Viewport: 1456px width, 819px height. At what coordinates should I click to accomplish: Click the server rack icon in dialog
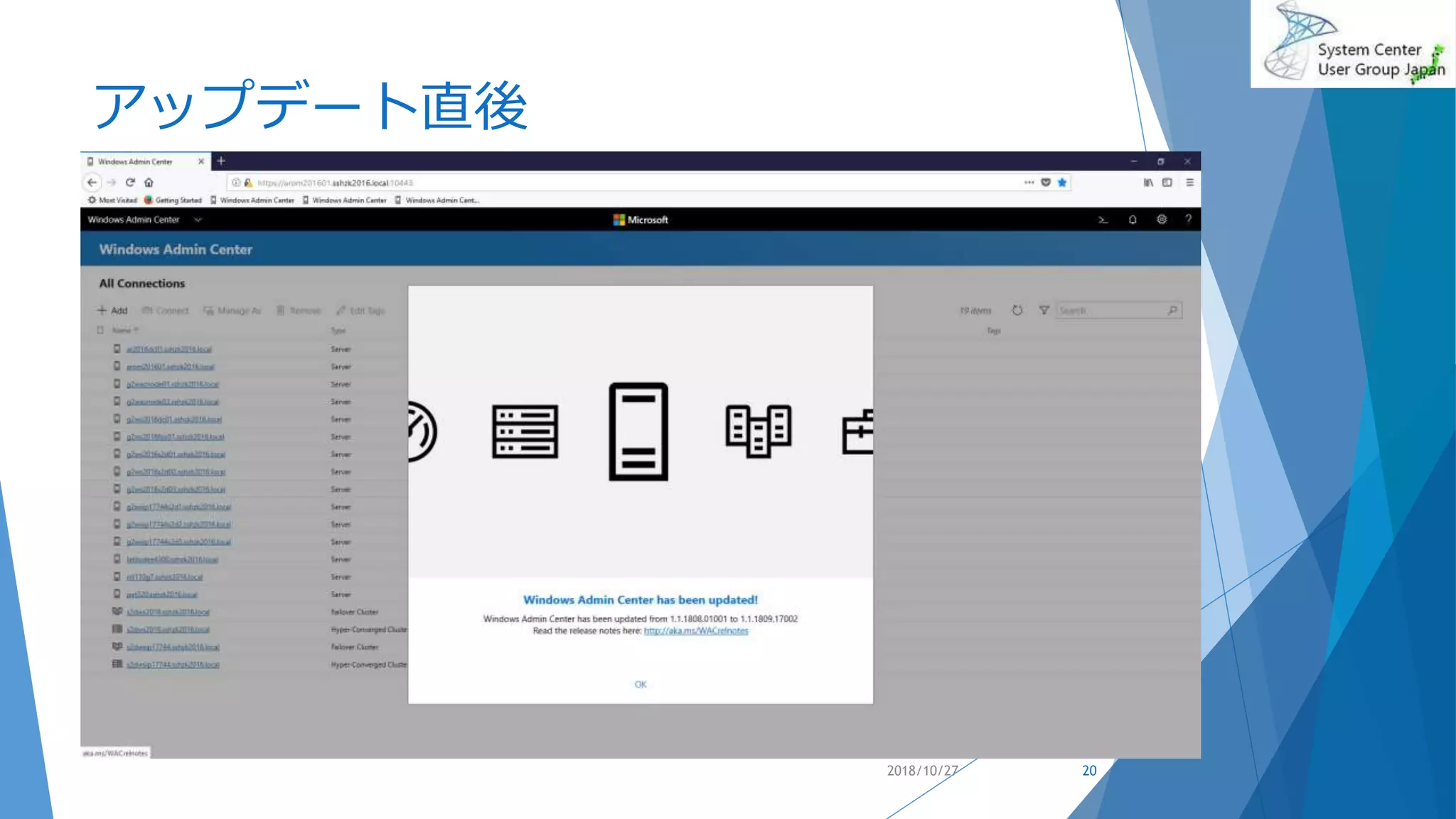[525, 432]
